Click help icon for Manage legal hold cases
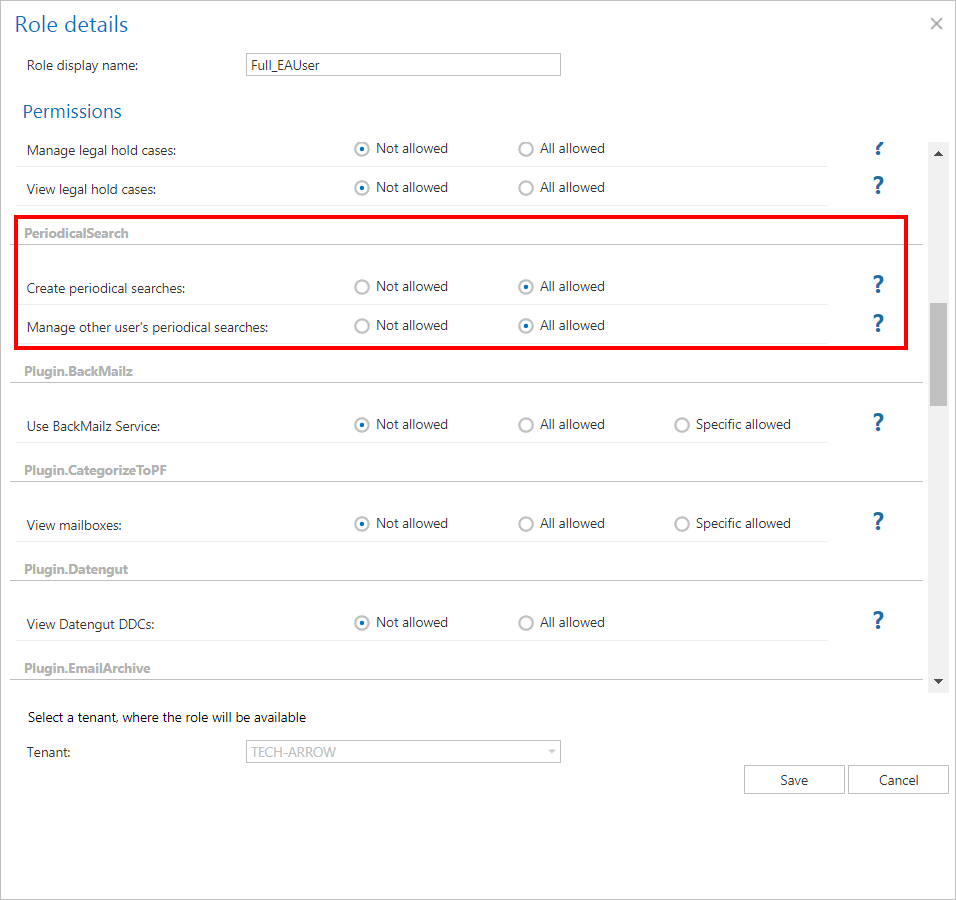 [x=878, y=150]
